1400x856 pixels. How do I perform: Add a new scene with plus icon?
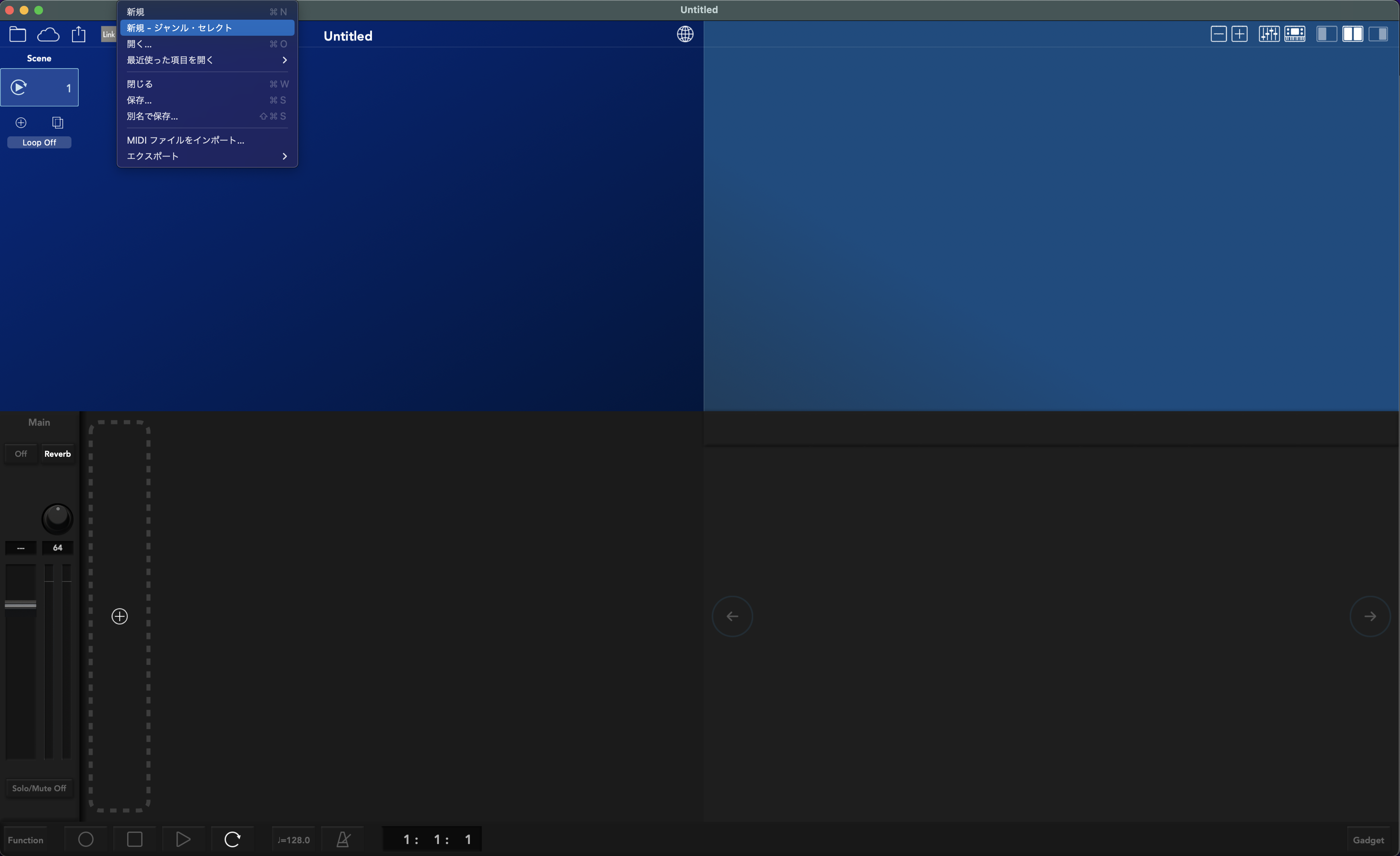point(21,123)
